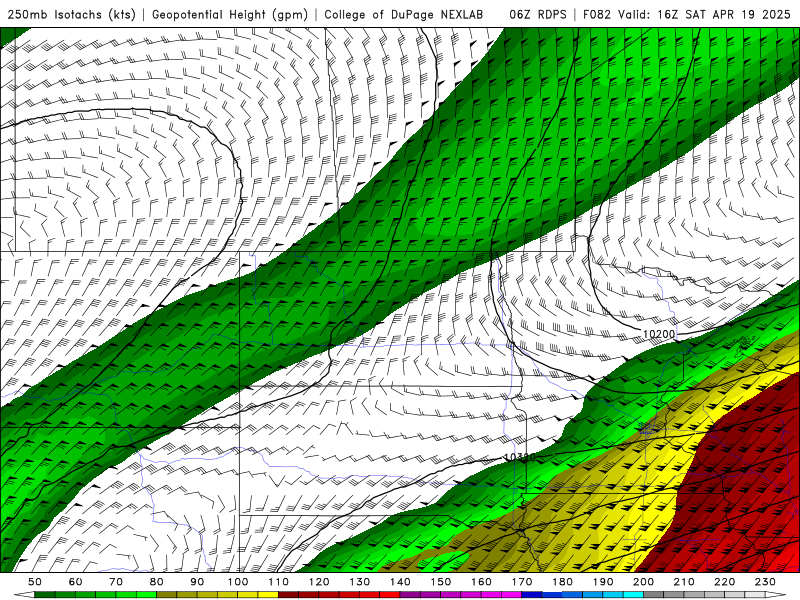800x600 pixels.
Task: Select the dark blue swatch starting at 170
Action: (x=532, y=595)
